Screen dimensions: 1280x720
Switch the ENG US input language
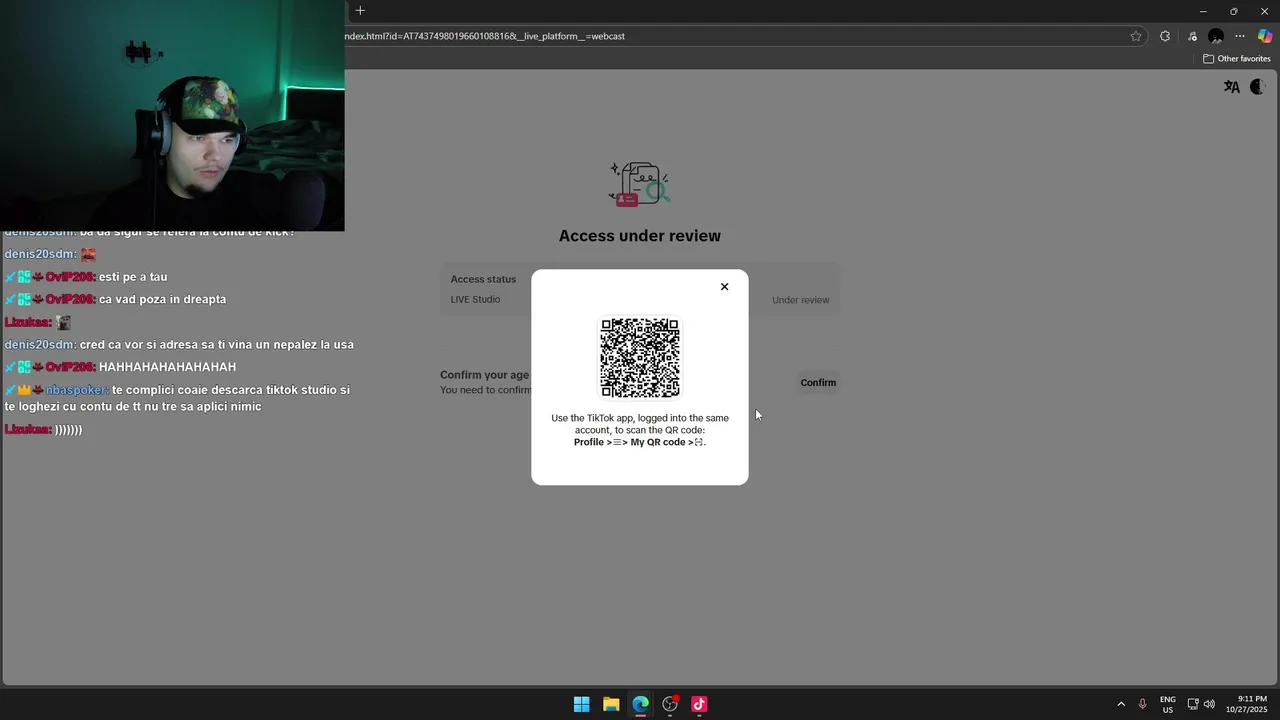[1168, 704]
